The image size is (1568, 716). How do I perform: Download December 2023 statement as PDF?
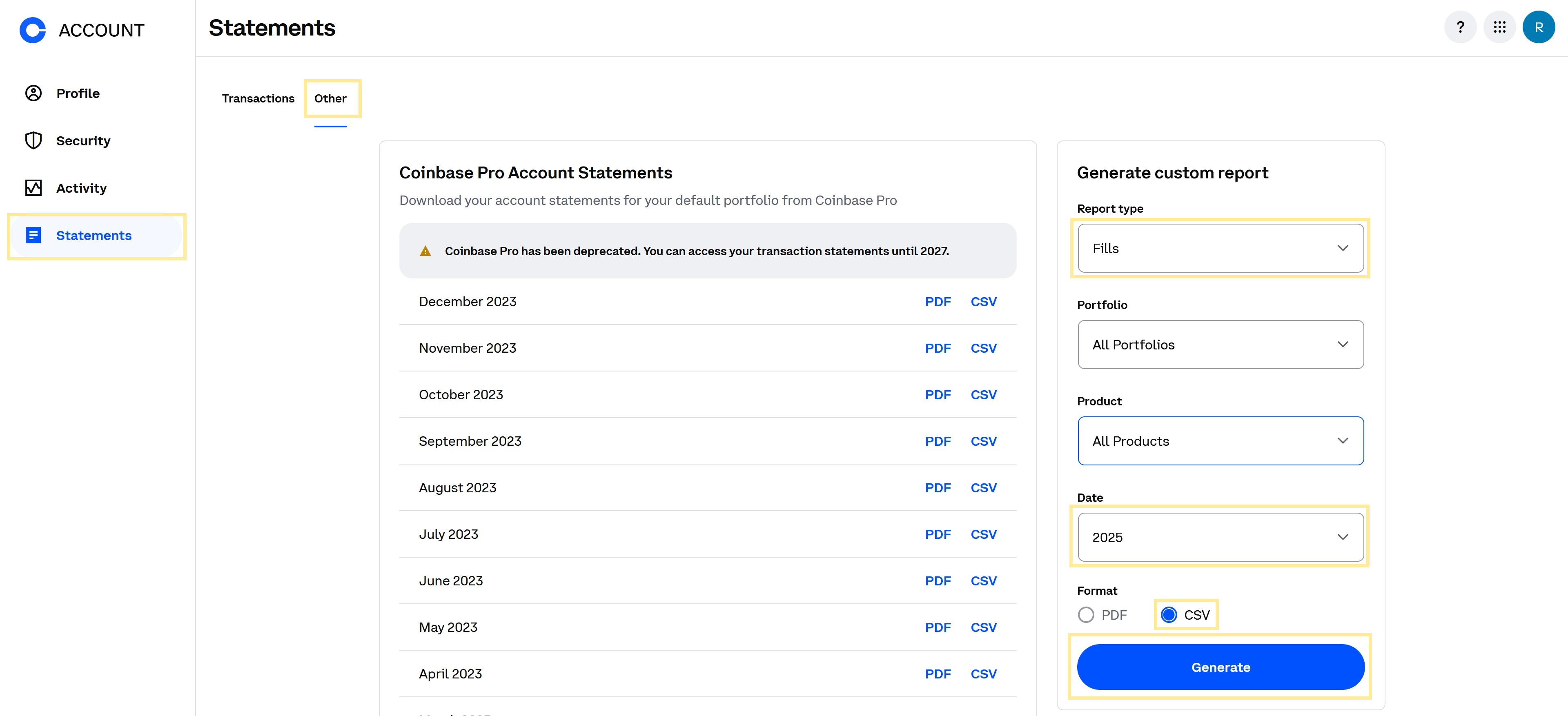pos(938,302)
